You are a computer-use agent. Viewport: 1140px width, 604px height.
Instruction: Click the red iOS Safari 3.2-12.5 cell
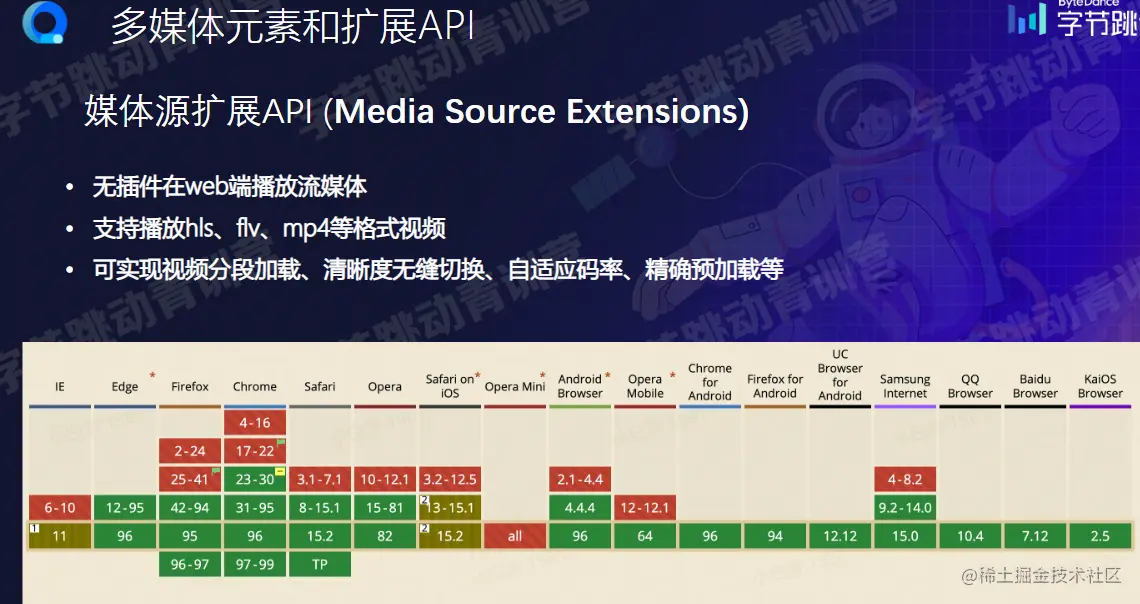pyautogui.click(x=450, y=479)
